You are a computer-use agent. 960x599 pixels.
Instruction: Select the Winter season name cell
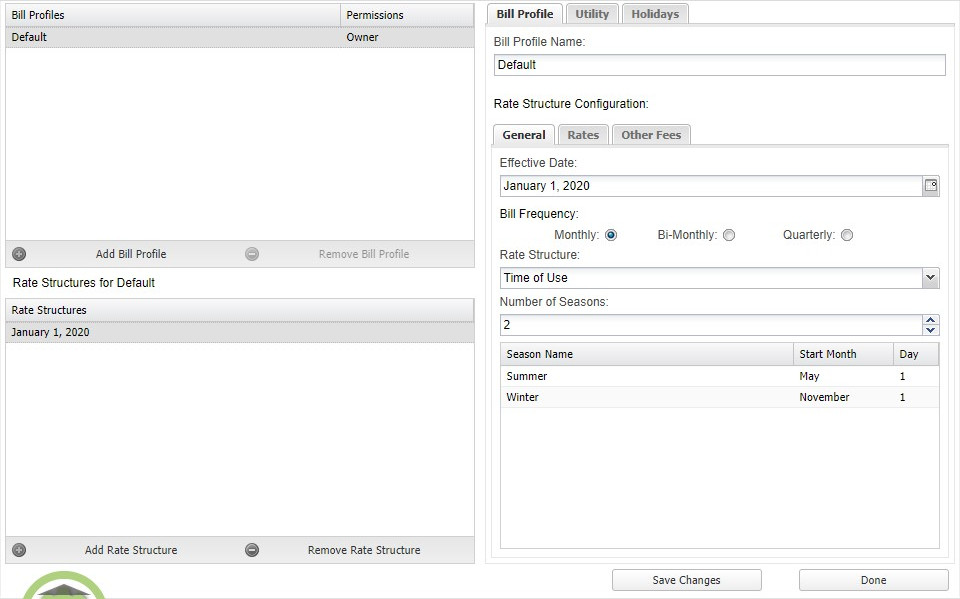click(x=647, y=397)
